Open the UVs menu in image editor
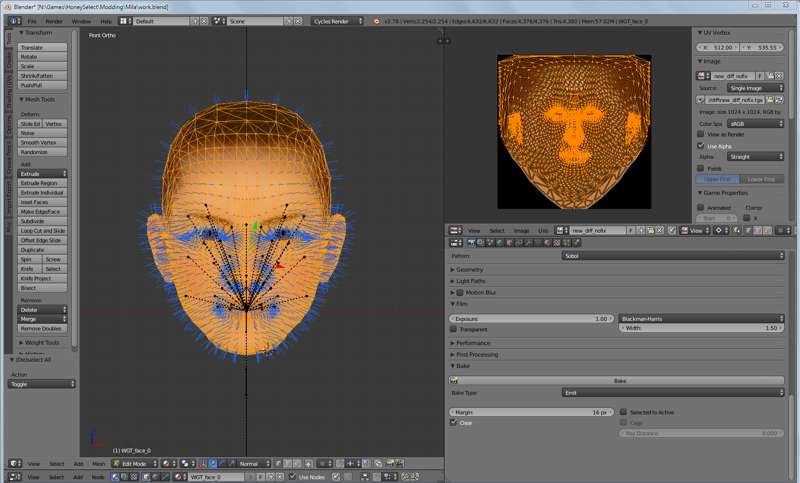The image size is (800, 483). click(542, 231)
